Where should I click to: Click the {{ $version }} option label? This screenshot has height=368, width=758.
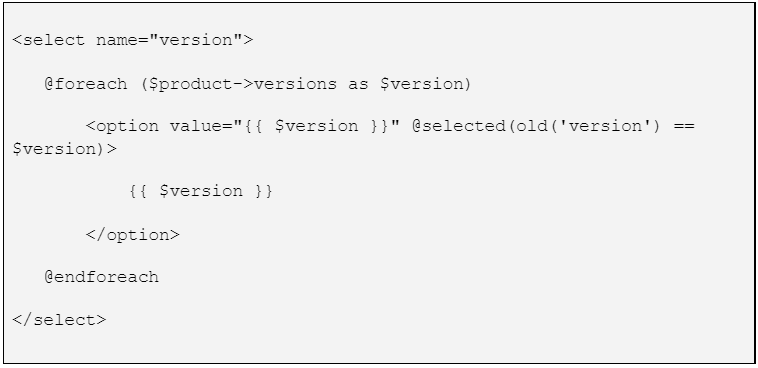pos(201,191)
